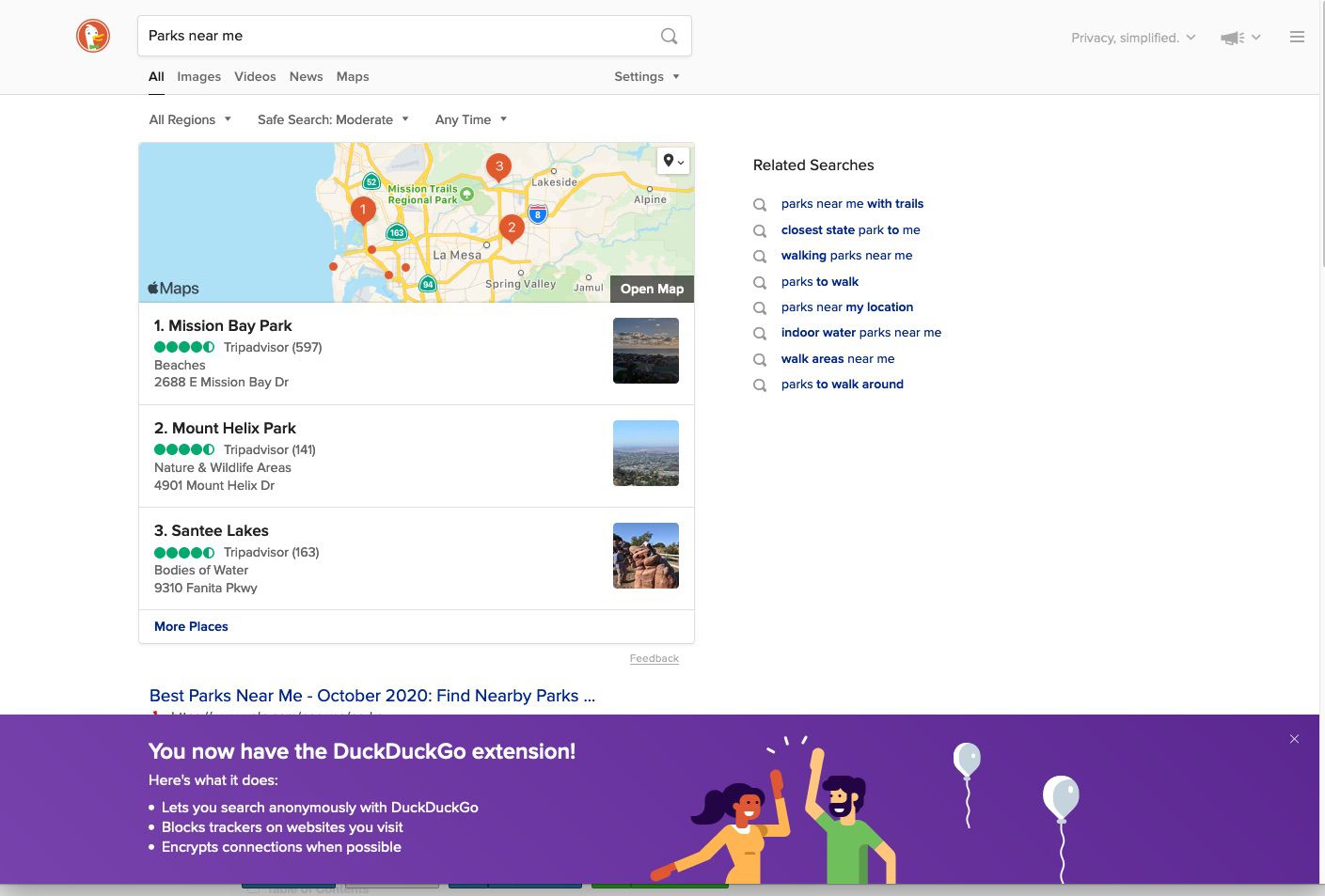Click 'parks to walk around' related search
The height and width of the screenshot is (896, 1325).
843,384
